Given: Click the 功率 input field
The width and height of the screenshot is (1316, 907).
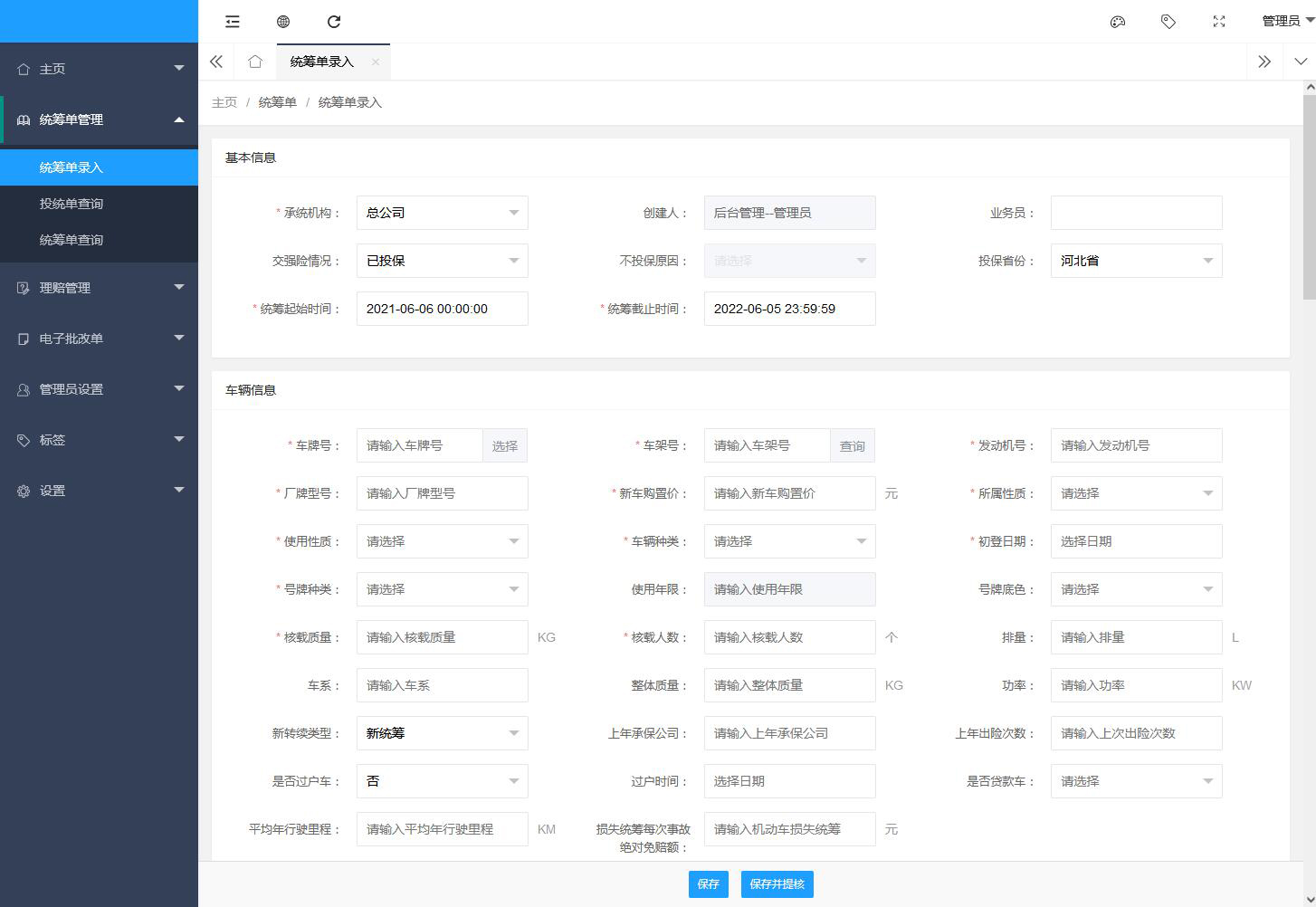Looking at the screenshot, I should pyautogui.click(x=1137, y=685).
